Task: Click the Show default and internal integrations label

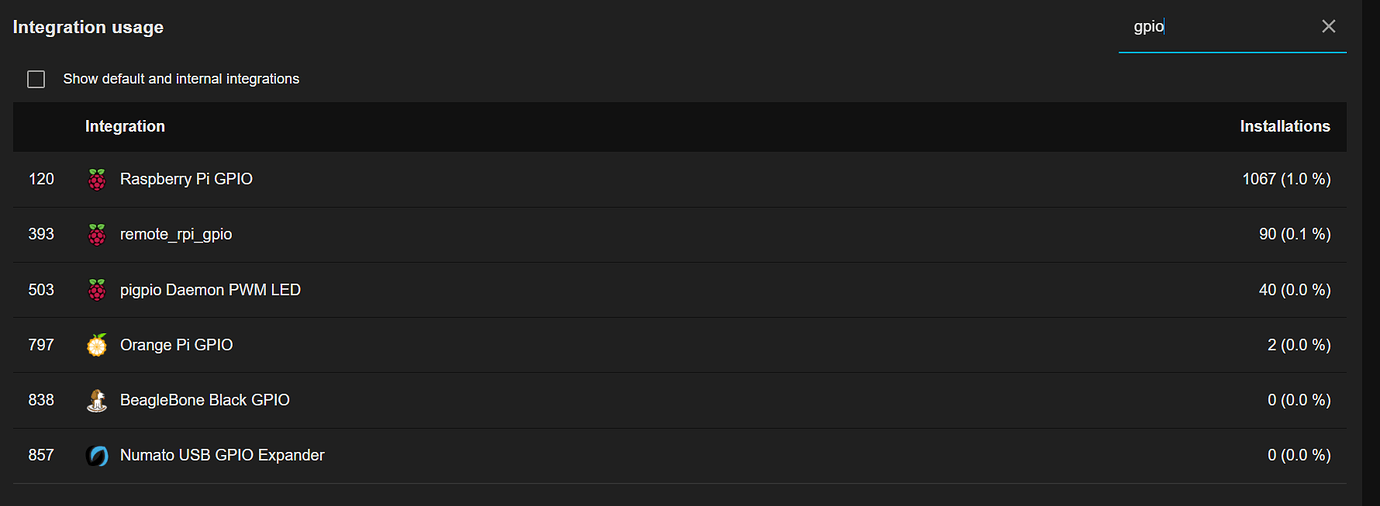Action: point(181,78)
